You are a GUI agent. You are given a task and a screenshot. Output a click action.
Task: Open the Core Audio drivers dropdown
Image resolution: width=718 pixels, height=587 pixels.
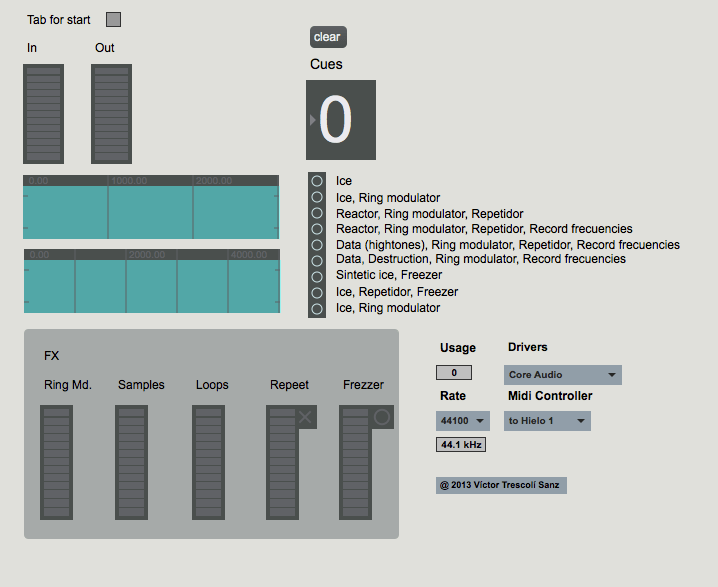(x=562, y=375)
